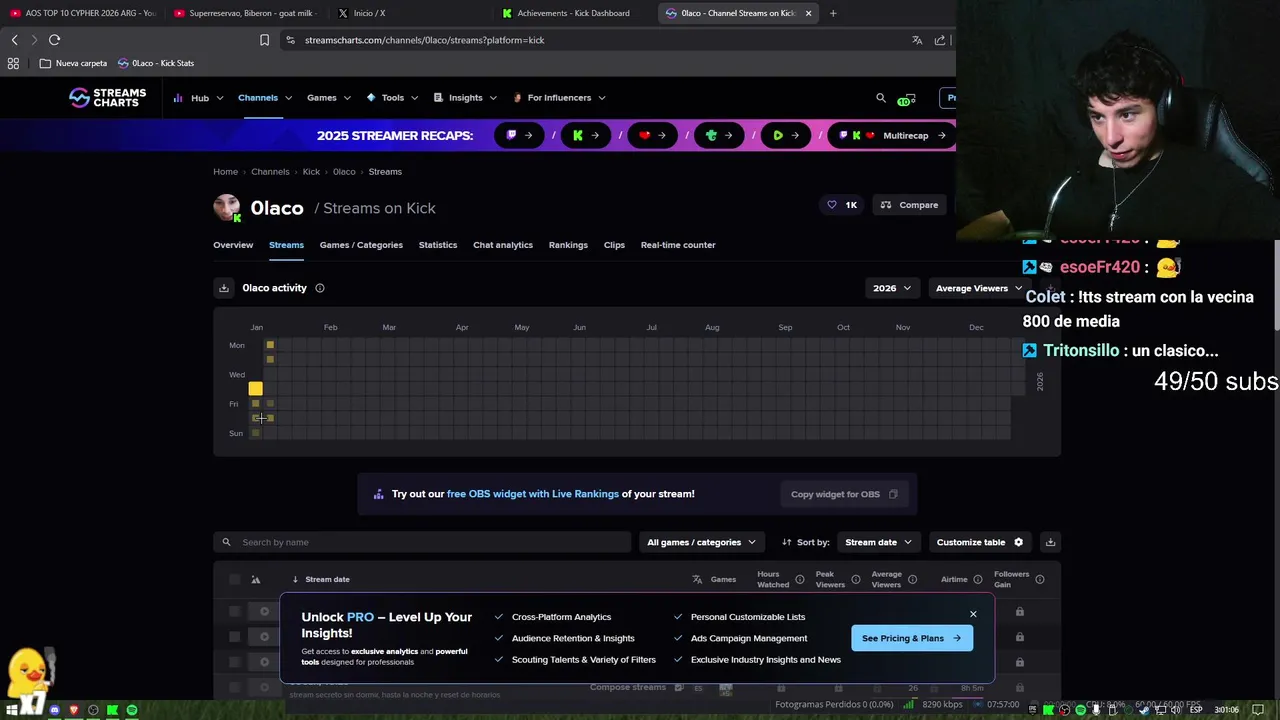Image resolution: width=1280 pixels, height=720 pixels.
Task: Click Hours Watched info icon
Action: pyautogui.click(x=799, y=579)
